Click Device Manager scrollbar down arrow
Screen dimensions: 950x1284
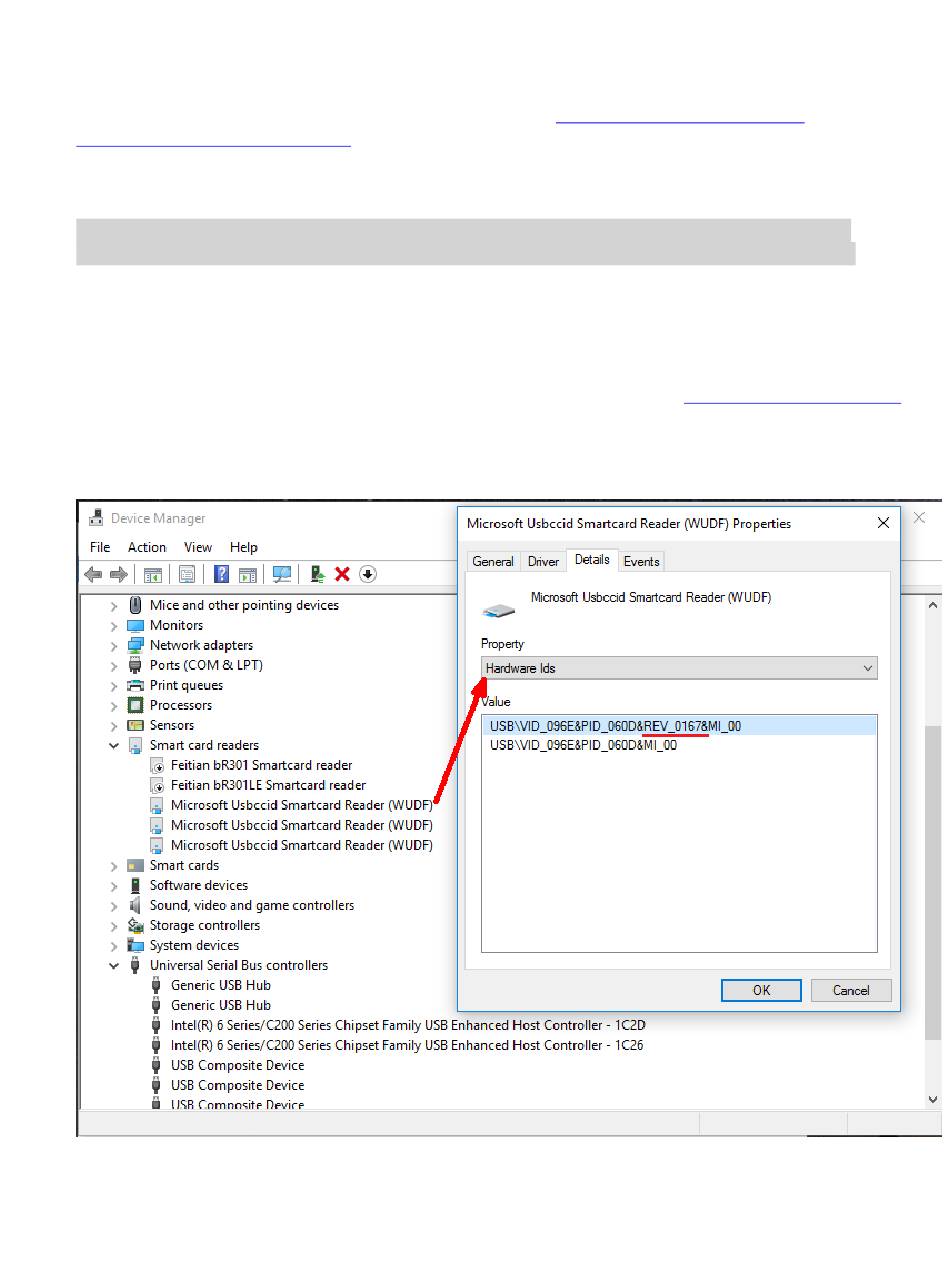click(933, 1099)
